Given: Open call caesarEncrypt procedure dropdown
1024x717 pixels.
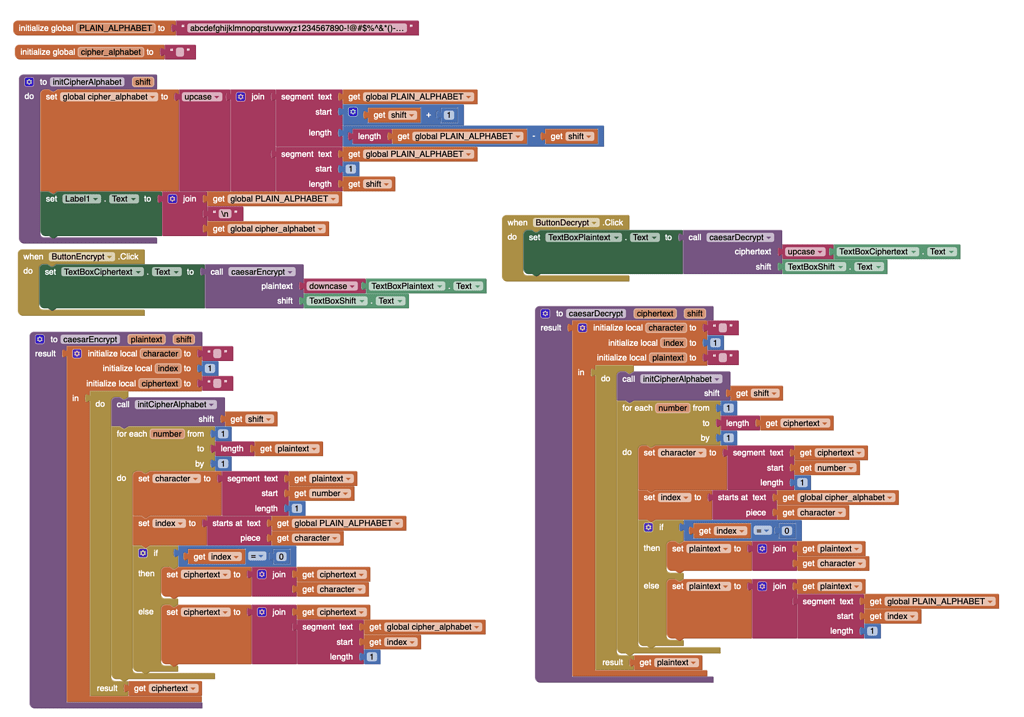Looking at the screenshot, I should point(261,272).
